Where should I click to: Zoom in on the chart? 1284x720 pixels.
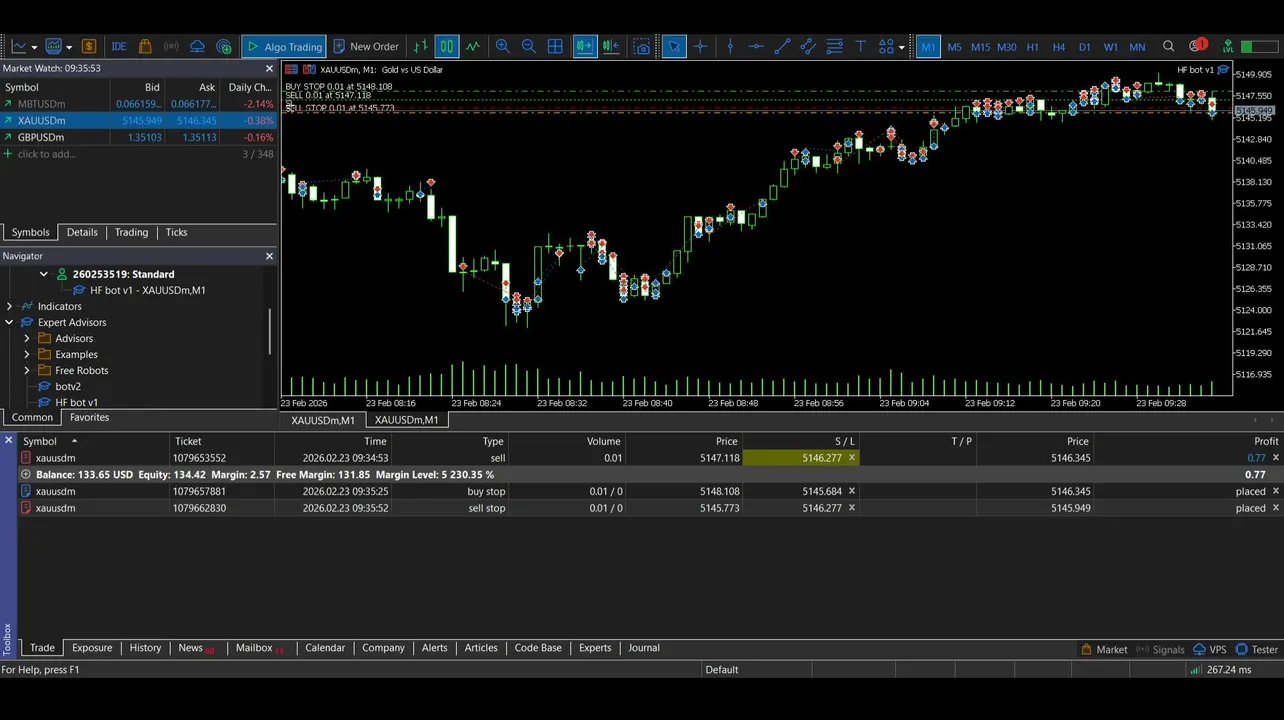pyautogui.click(x=503, y=46)
